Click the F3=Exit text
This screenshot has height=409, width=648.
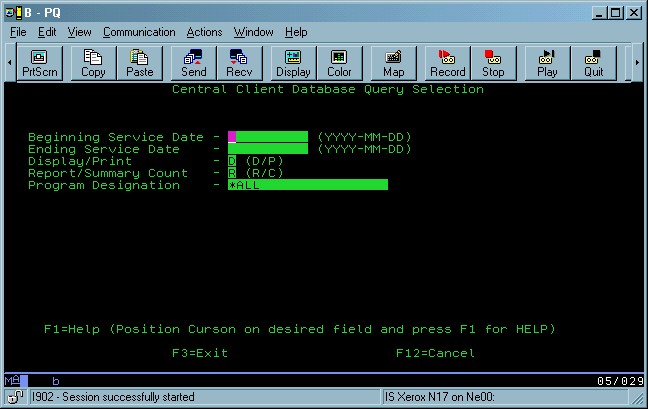click(x=199, y=353)
